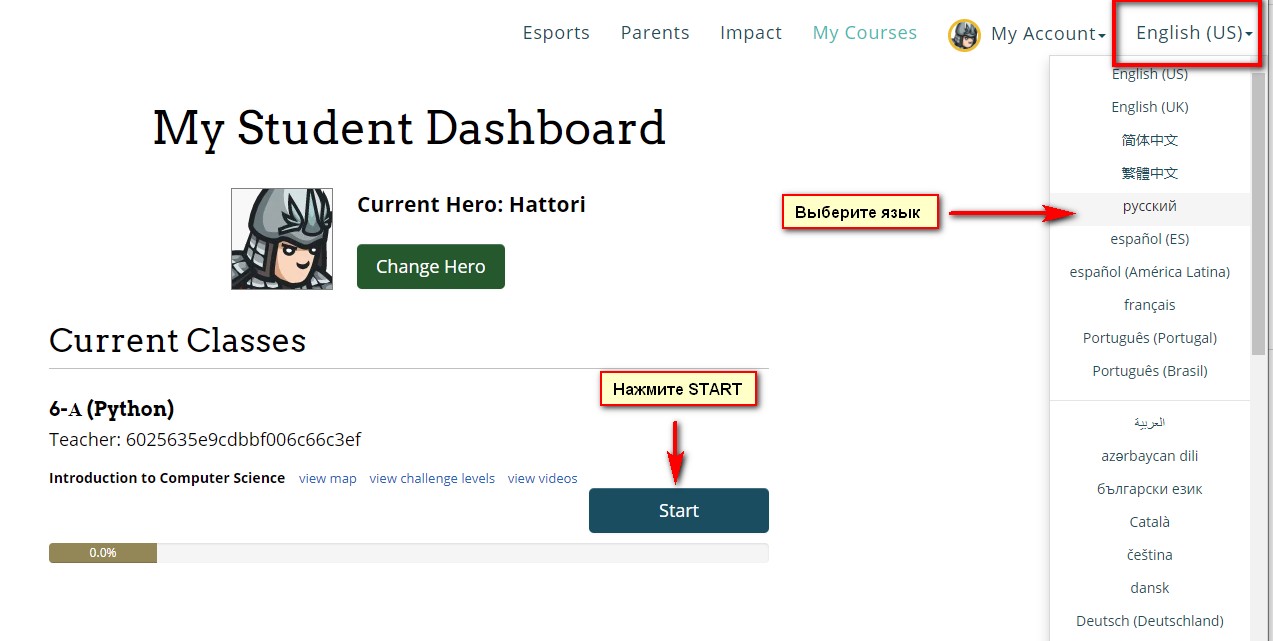Click the language list scrollbar
The width and height of the screenshot is (1273, 641).
[1258, 220]
